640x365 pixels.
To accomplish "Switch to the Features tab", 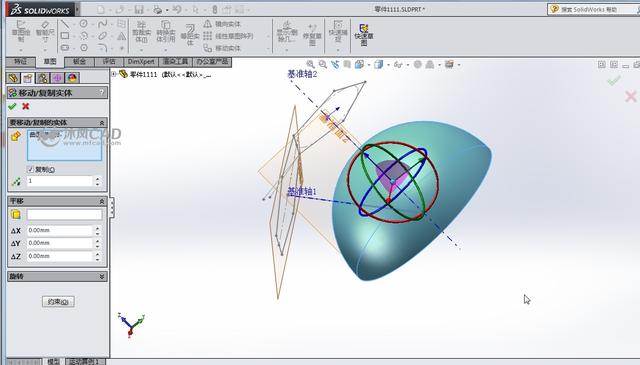I will click(20, 62).
